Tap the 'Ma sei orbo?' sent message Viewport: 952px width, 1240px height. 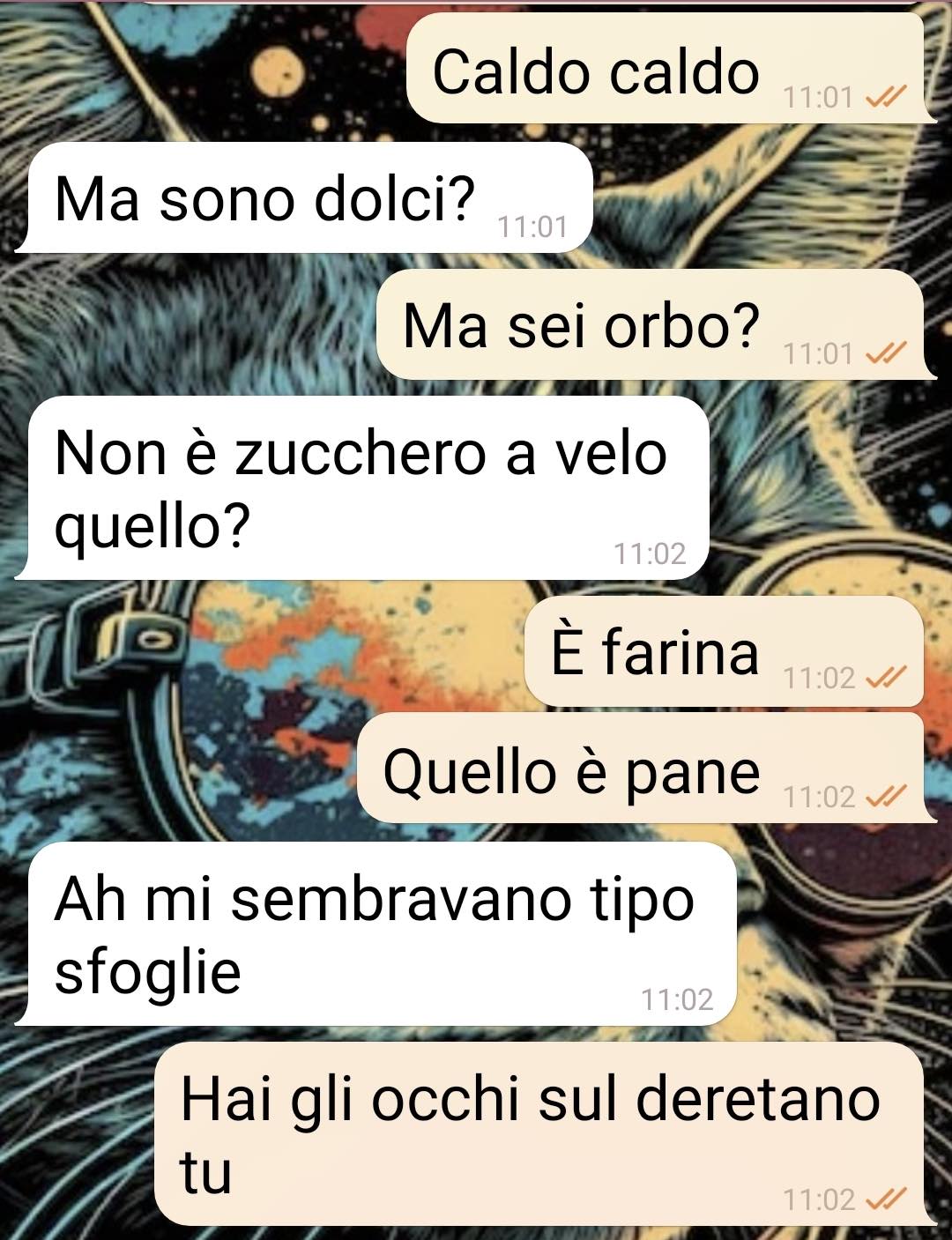[x=655, y=324]
